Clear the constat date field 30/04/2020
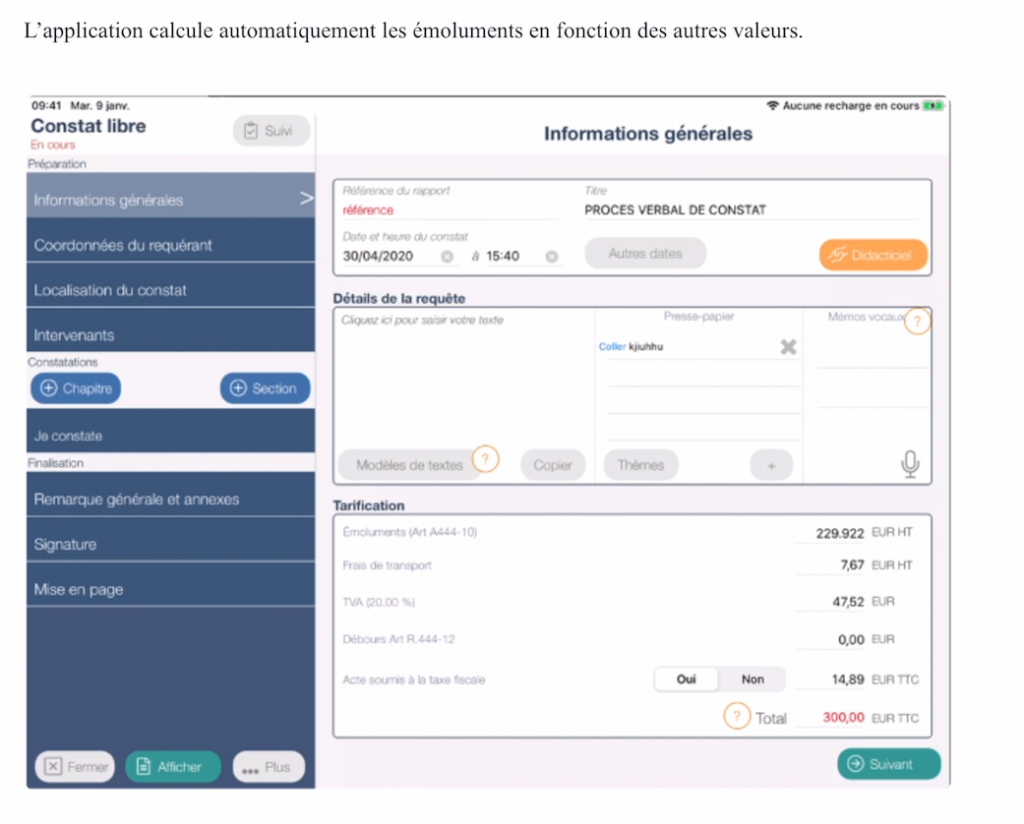Image resolution: width=1024 pixels, height=824 pixels. click(447, 256)
